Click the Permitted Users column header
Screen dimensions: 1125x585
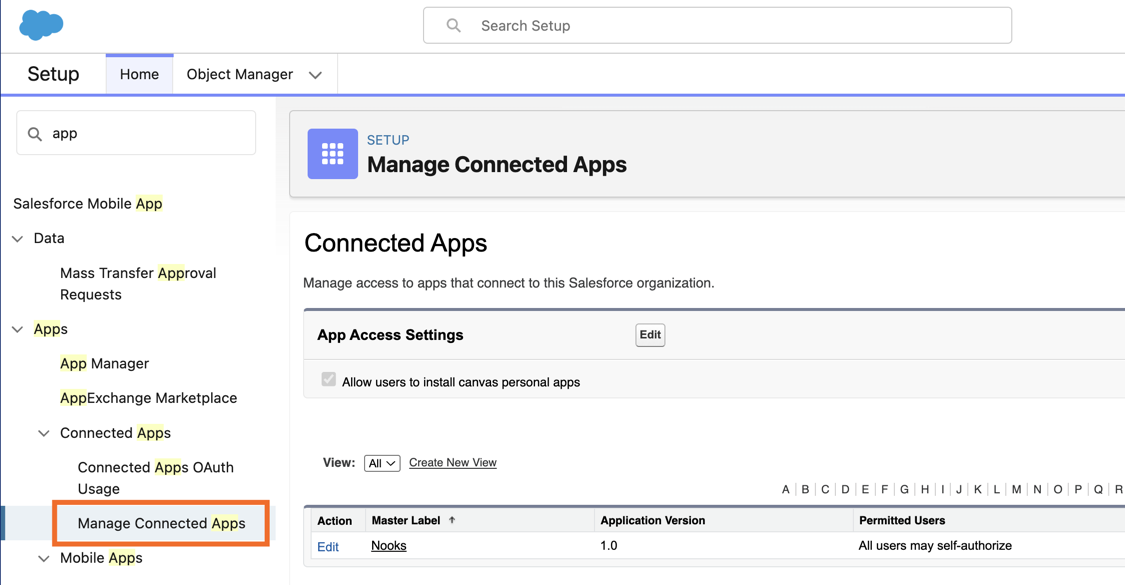(x=902, y=520)
